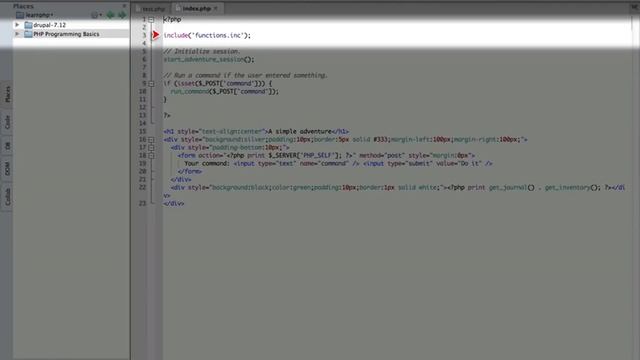640x360 pixels.
Task: Click the 'A simple adventure' heading text
Action: pos(300,131)
